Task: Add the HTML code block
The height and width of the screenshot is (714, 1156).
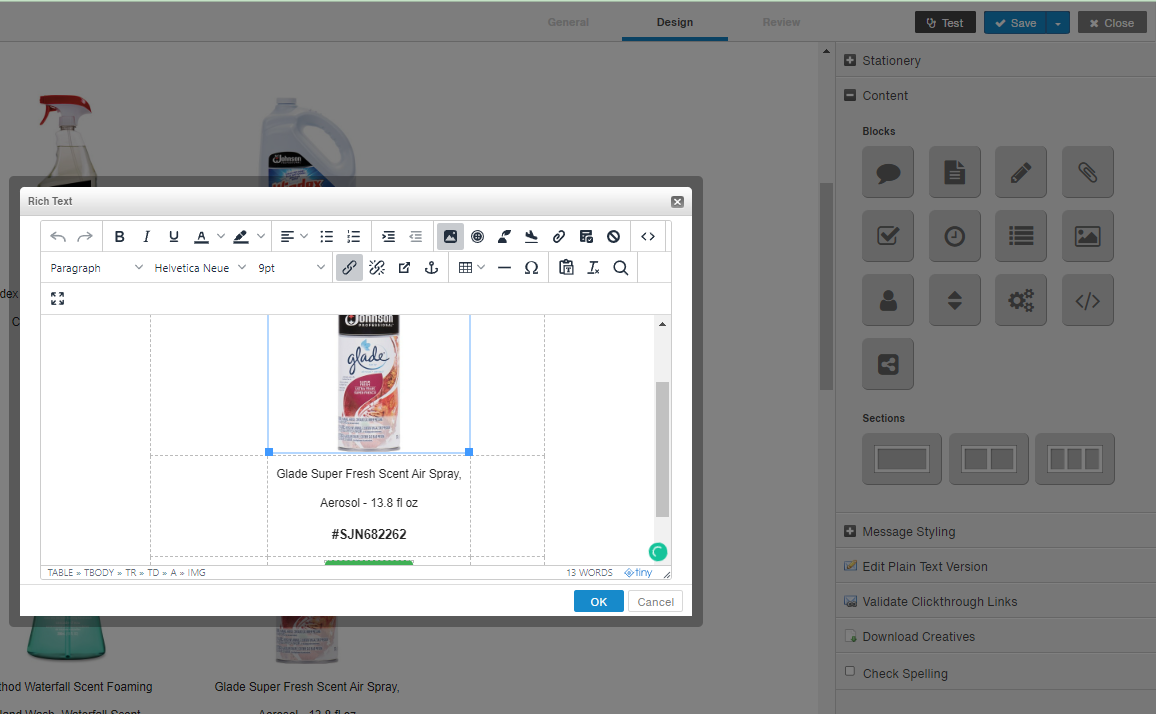Action: coord(1087,300)
